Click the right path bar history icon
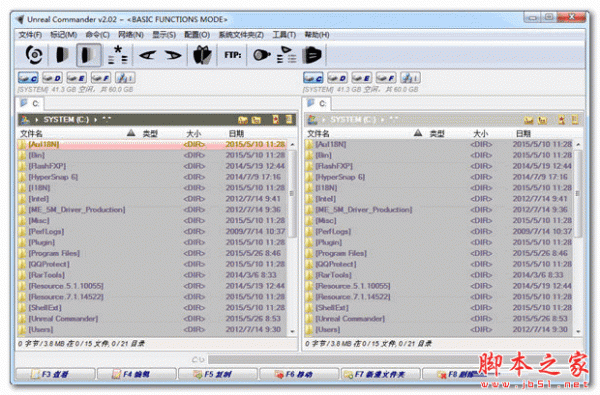This screenshot has width=600, height=395. click(x=575, y=120)
